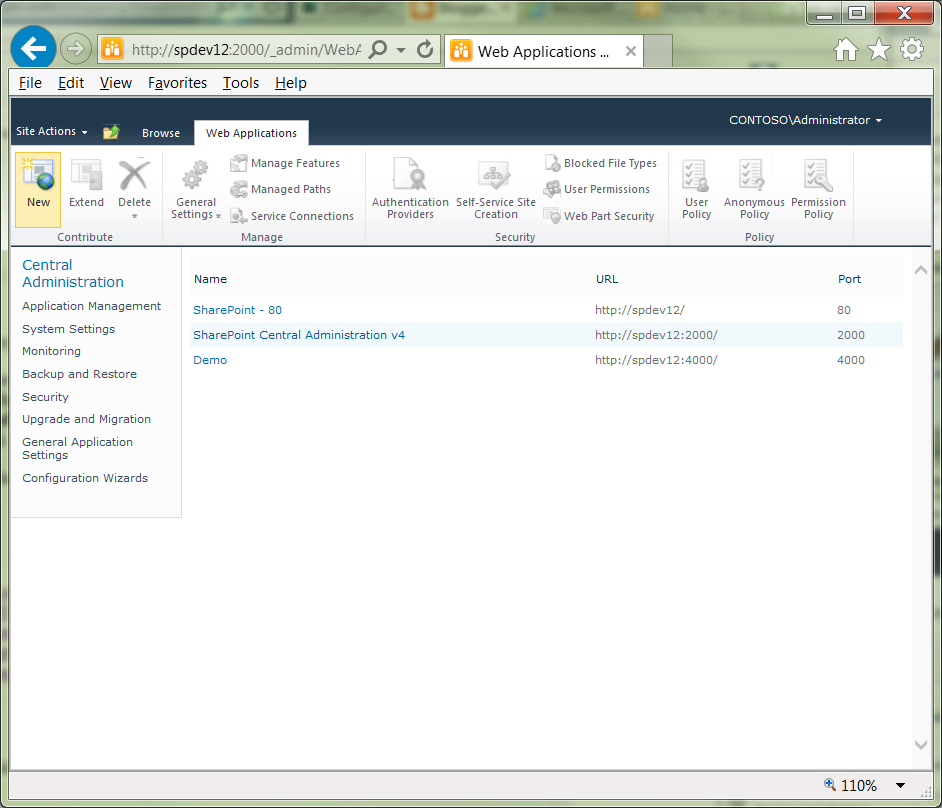This screenshot has width=942, height=808.
Task: Delete the selected web application
Action: [x=134, y=188]
